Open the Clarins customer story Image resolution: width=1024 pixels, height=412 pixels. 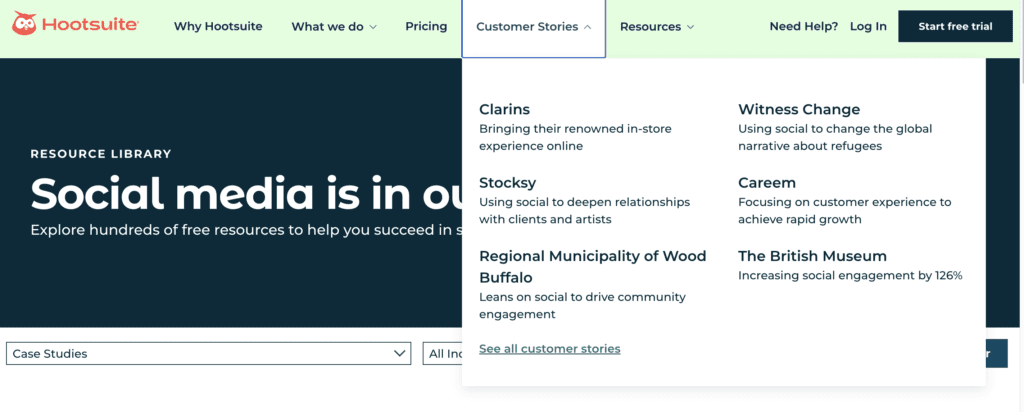point(504,109)
